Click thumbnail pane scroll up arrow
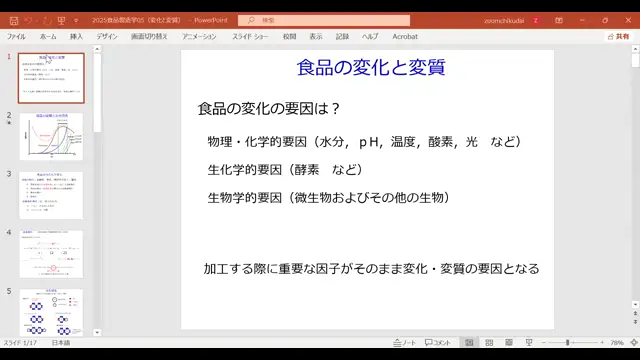 97,49
